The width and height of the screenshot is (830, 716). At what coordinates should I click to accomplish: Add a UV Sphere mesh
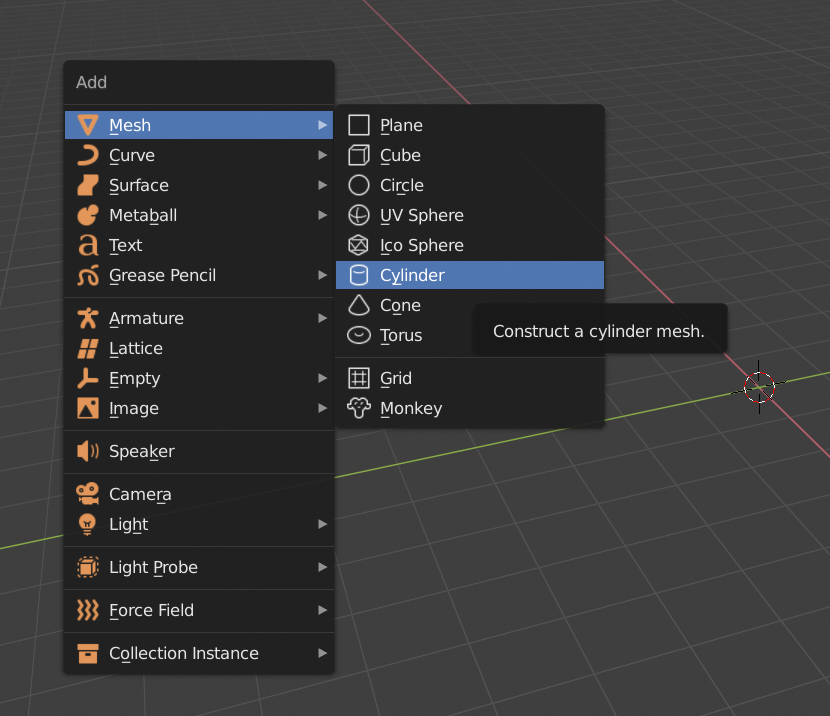coord(470,215)
